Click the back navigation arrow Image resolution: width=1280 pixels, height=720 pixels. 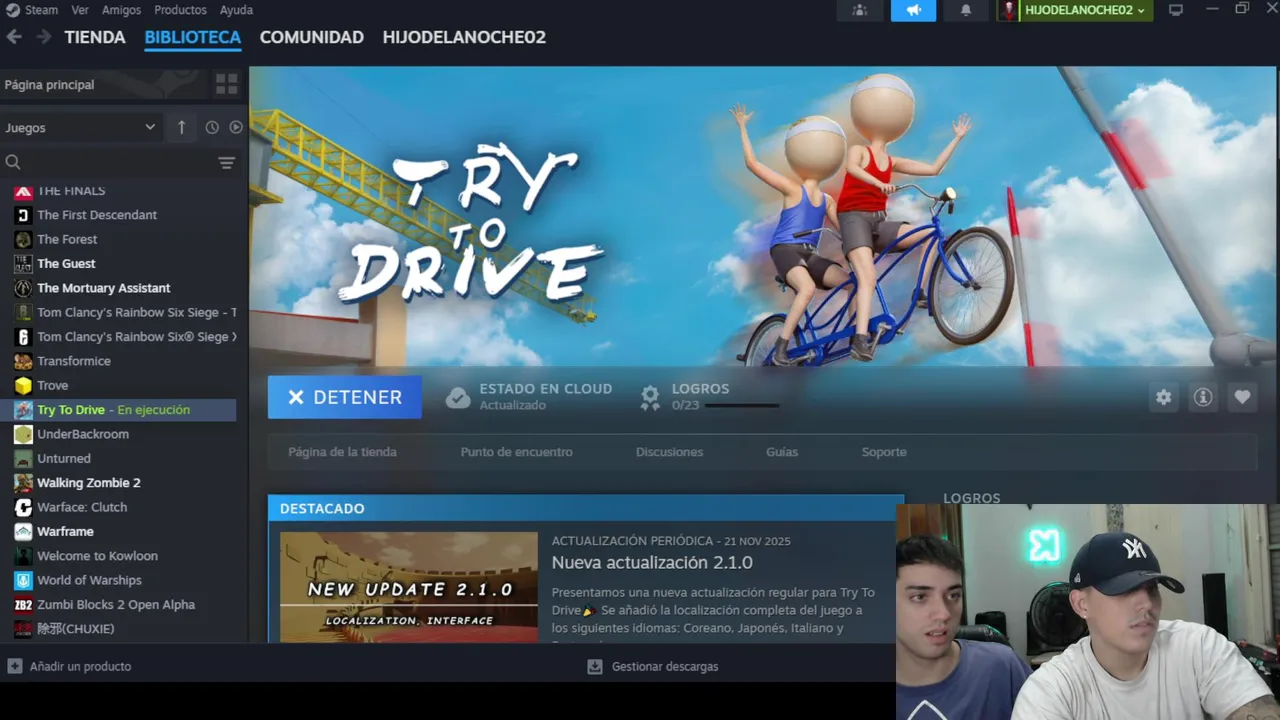14,37
